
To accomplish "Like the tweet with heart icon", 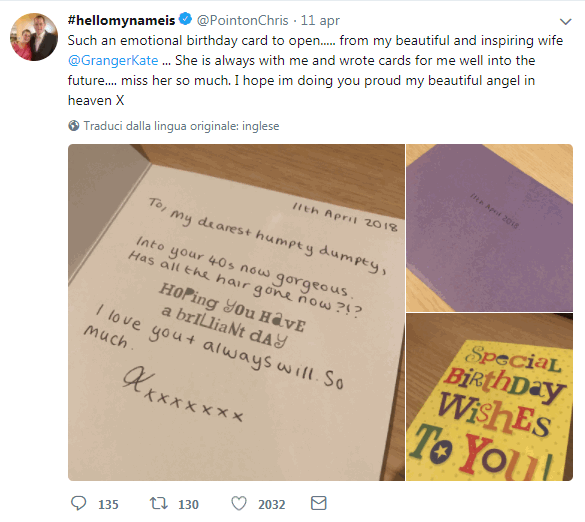I will point(239,503).
